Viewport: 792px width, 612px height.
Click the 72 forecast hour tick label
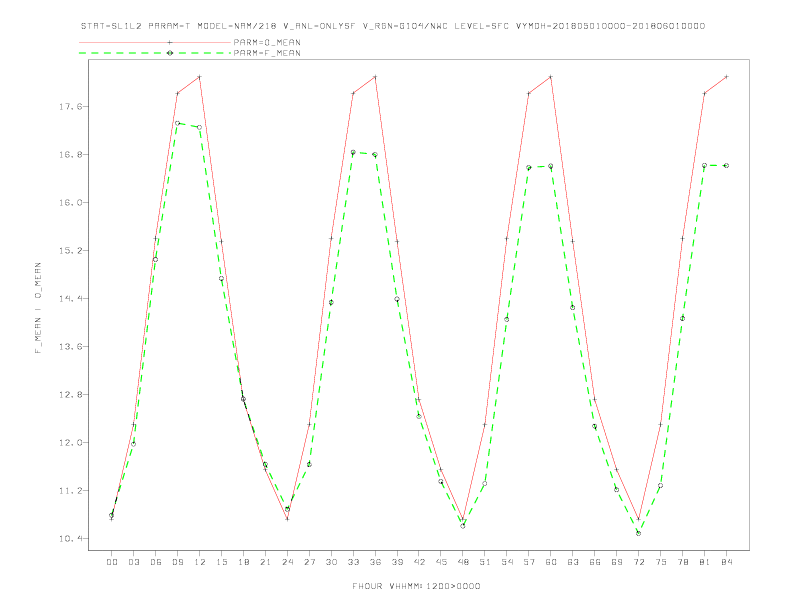(638, 562)
